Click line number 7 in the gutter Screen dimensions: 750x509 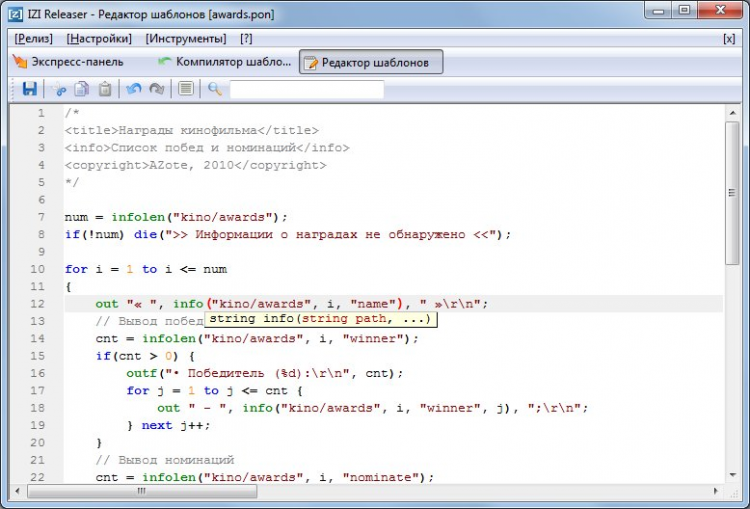[41, 217]
